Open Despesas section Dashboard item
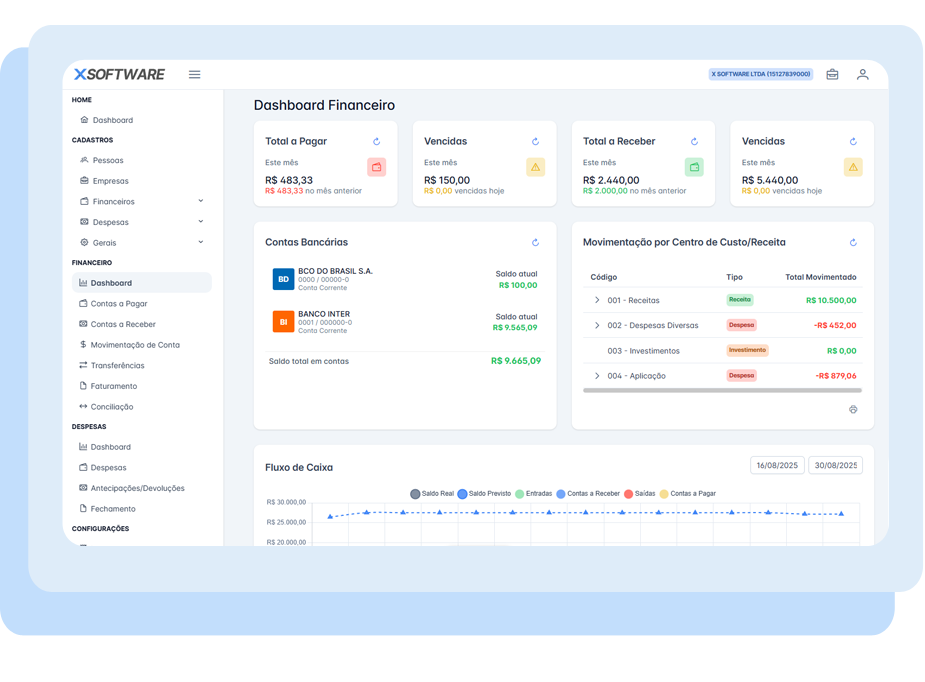The height and width of the screenshot is (682, 925). tap(142, 447)
